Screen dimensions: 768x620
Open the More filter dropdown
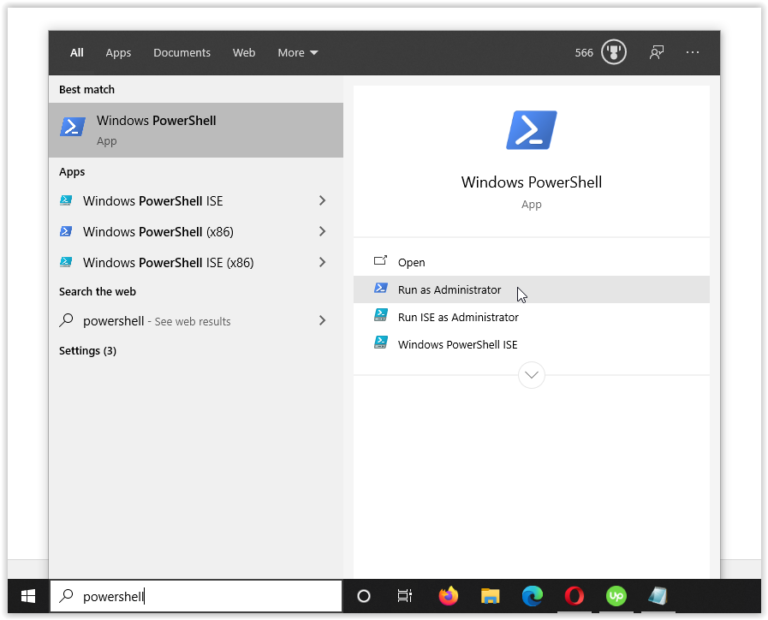(x=298, y=52)
